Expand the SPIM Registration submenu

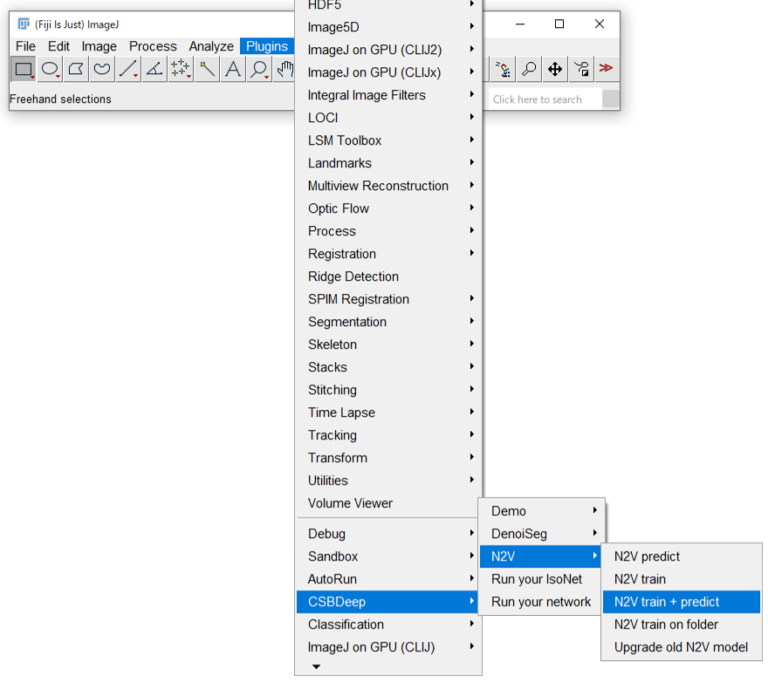[389, 299]
